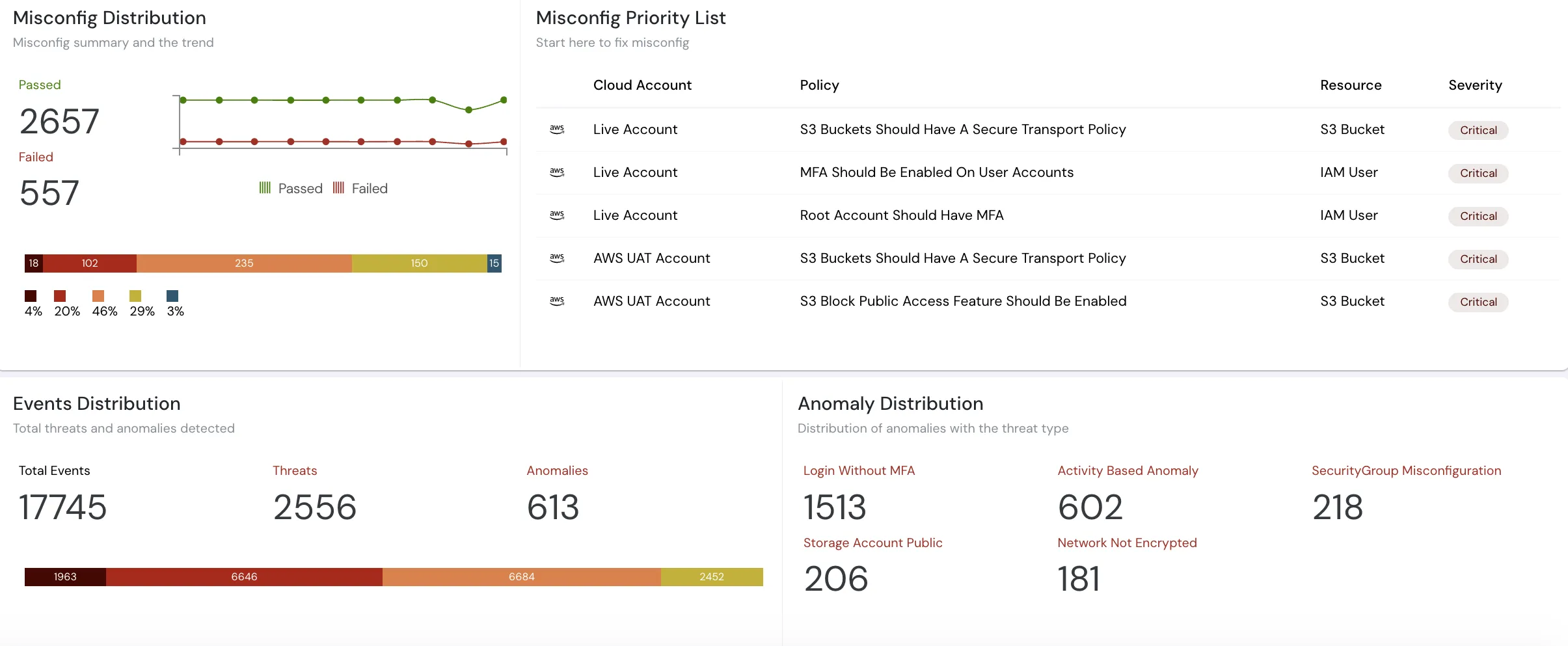Click the 6684 segment in the events bar

coord(521,576)
